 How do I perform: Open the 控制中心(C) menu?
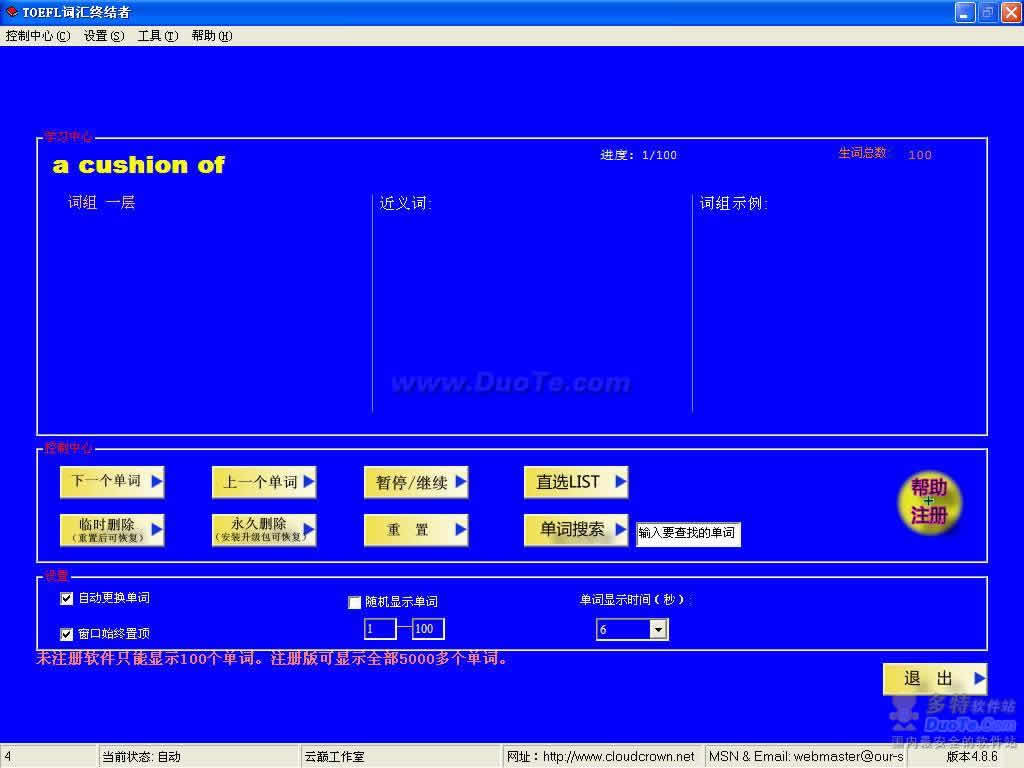click(38, 36)
